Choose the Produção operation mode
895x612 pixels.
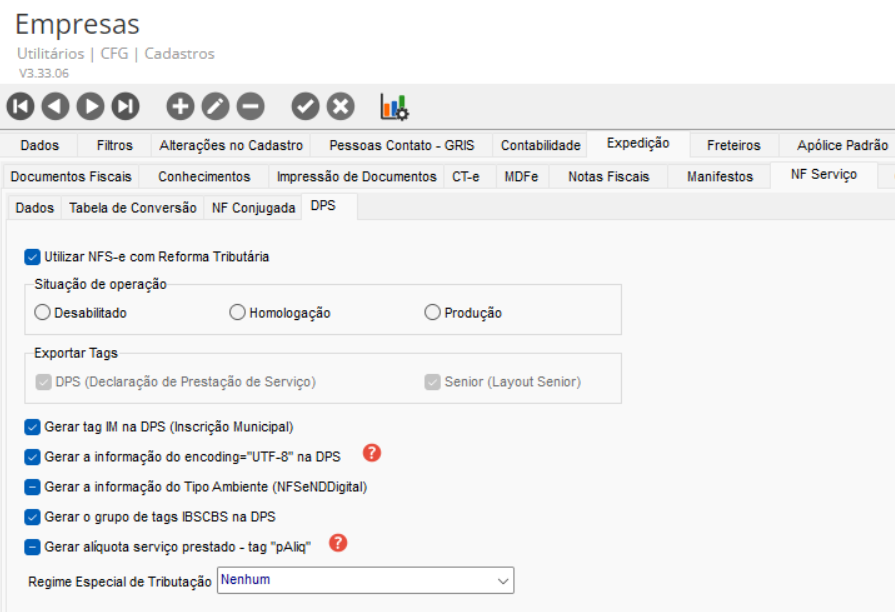[433, 313]
